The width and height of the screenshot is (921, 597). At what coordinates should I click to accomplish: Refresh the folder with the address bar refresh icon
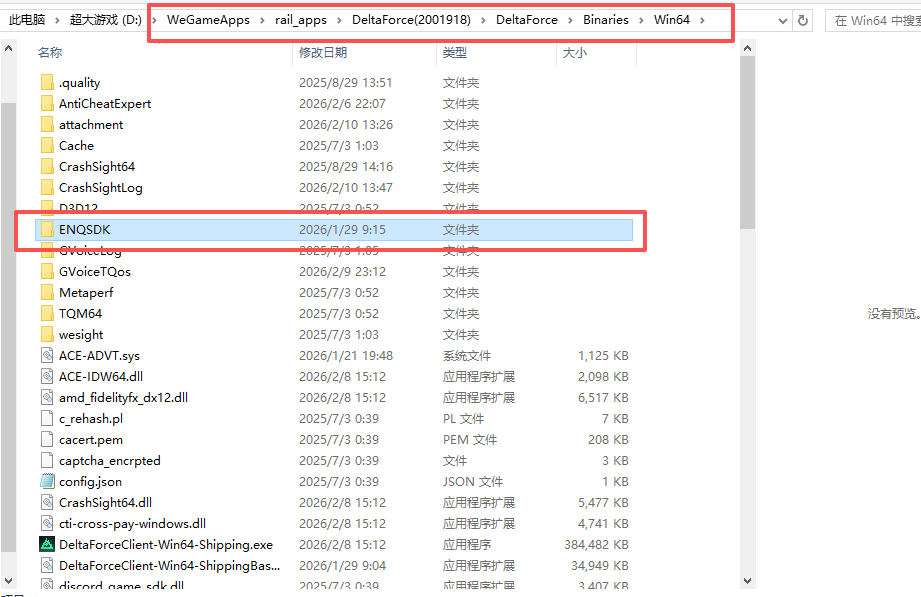[803, 20]
